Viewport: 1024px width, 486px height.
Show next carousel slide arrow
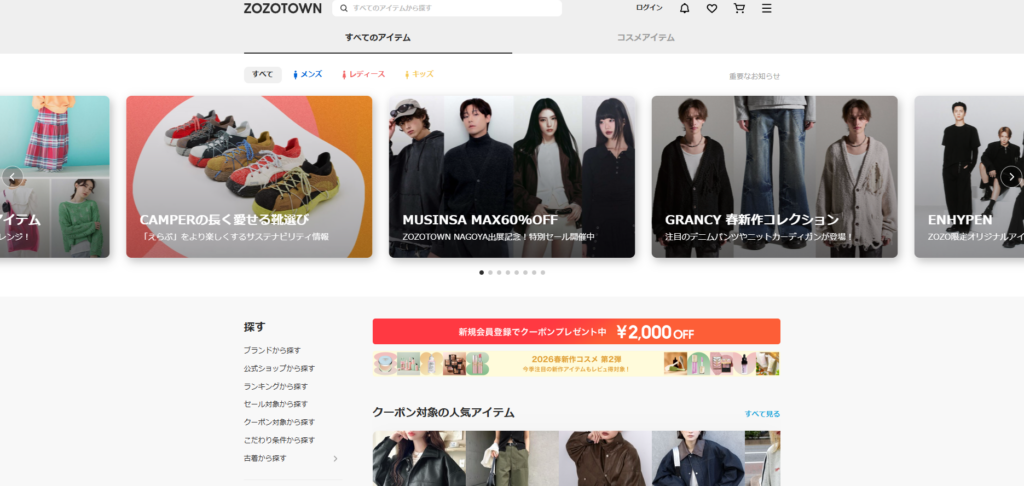pos(1011,176)
